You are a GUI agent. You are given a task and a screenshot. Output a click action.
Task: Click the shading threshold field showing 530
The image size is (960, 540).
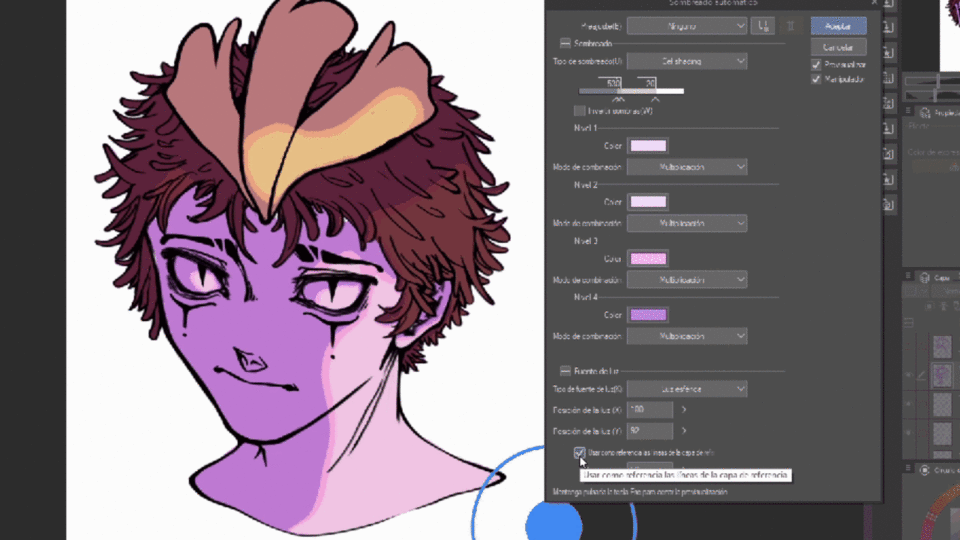(x=610, y=83)
